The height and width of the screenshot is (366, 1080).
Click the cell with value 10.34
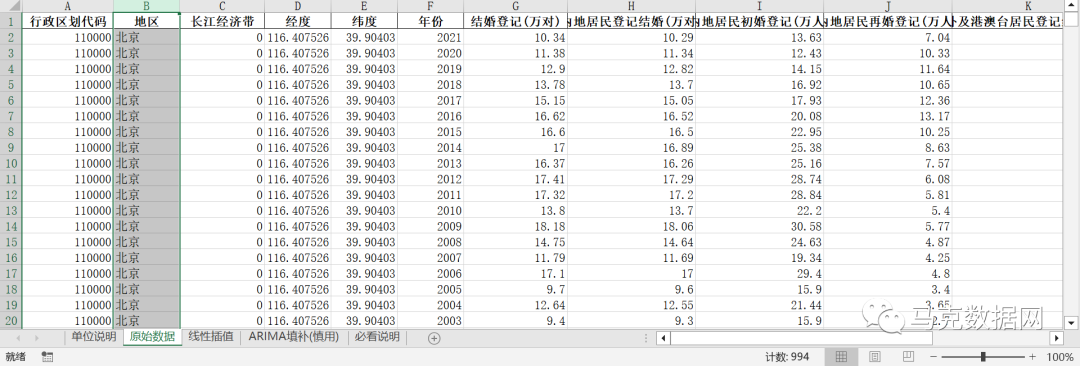pyautogui.click(x=515, y=37)
